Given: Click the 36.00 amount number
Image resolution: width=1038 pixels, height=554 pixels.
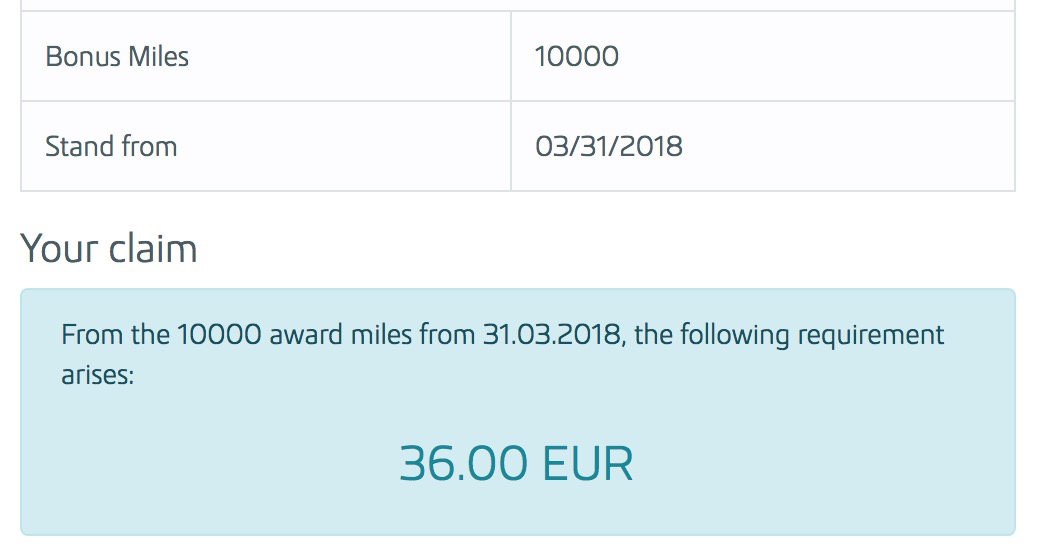Looking at the screenshot, I should tap(463, 464).
